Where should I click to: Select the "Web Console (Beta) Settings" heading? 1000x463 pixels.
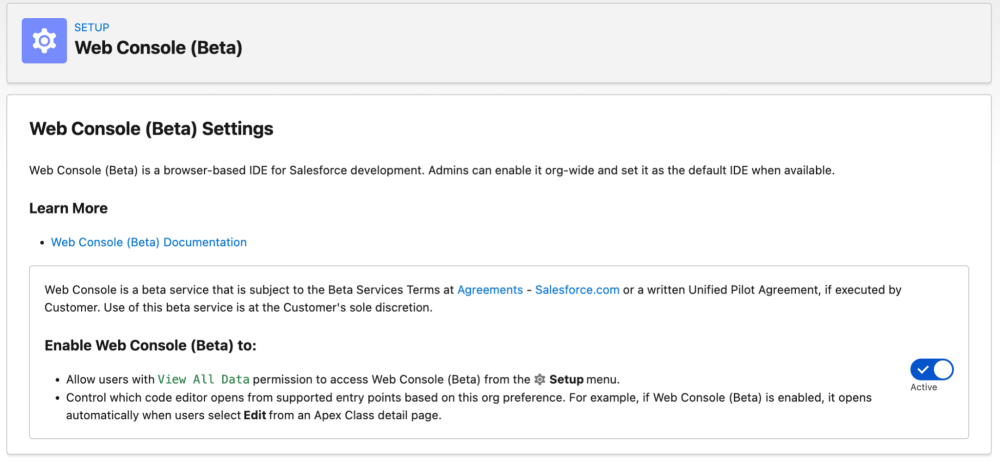tap(152, 129)
